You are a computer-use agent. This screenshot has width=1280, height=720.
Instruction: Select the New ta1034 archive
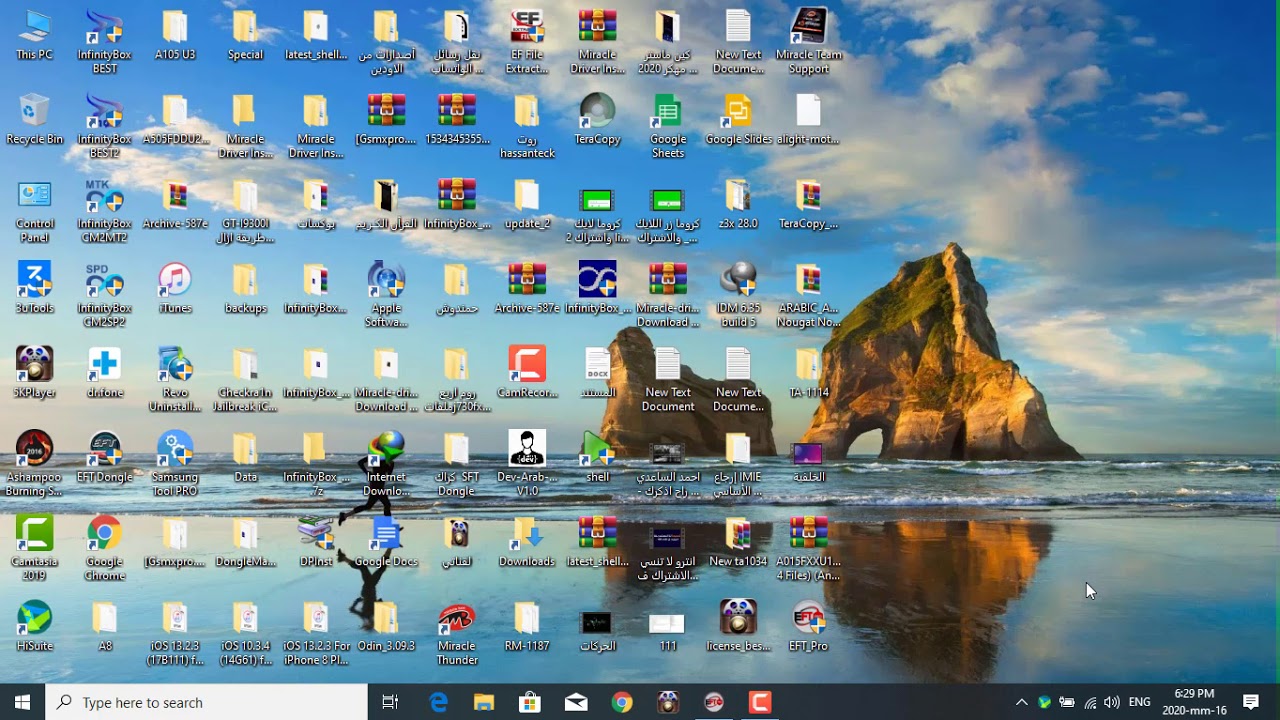pos(738,541)
